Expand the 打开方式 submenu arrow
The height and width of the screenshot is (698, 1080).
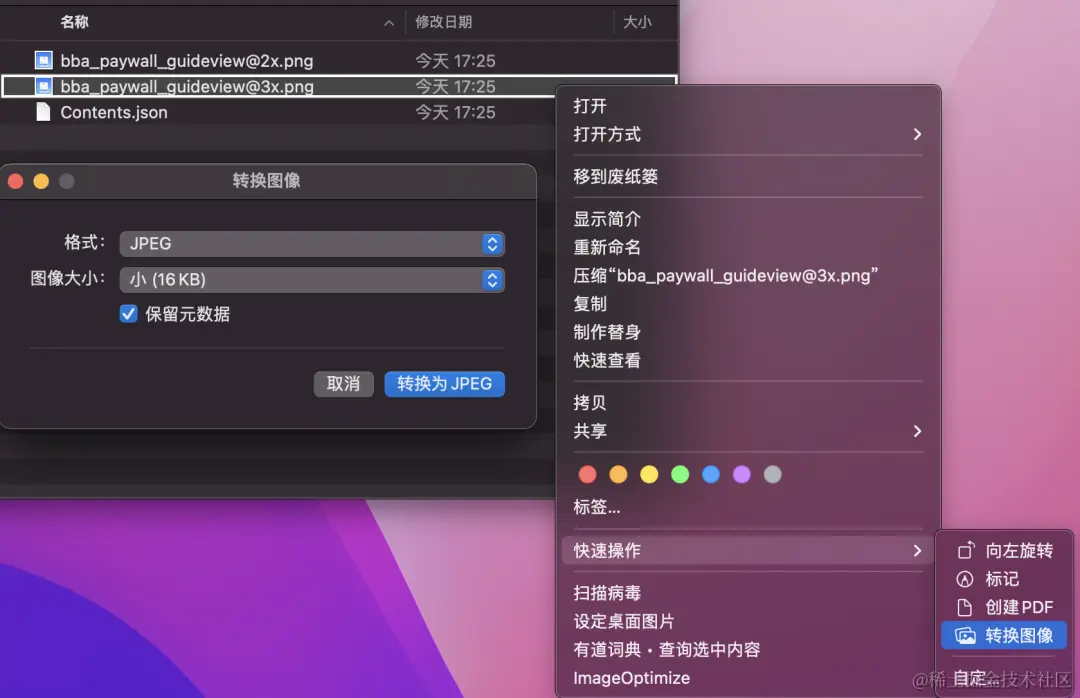click(917, 134)
